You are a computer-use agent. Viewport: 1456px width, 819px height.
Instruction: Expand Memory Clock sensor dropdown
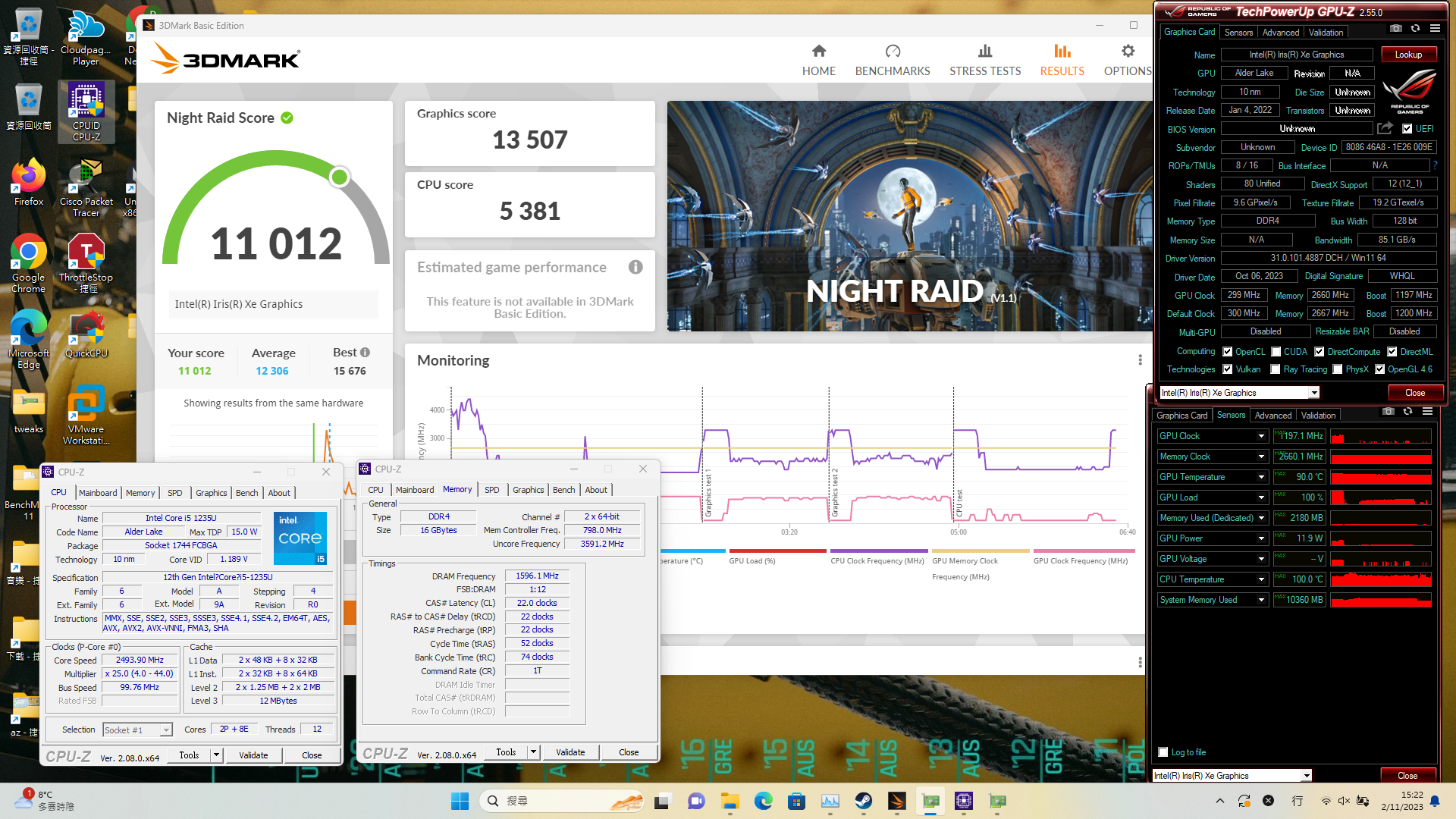pyautogui.click(x=1261, y=457)
